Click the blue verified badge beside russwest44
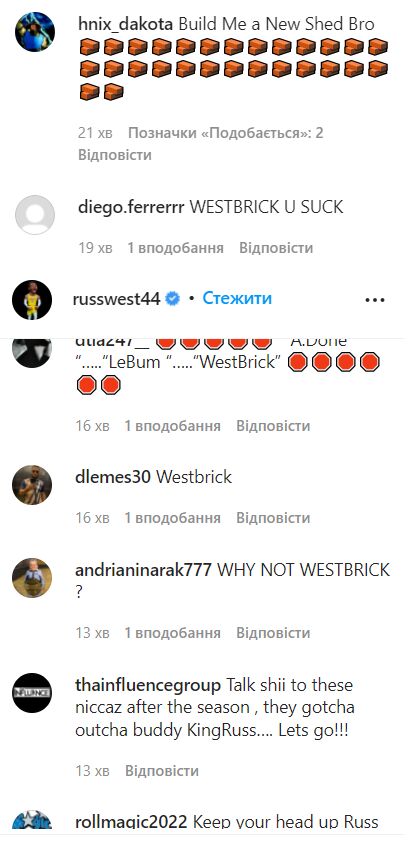This screenshot has width=412, height=855. click(173, 299)
